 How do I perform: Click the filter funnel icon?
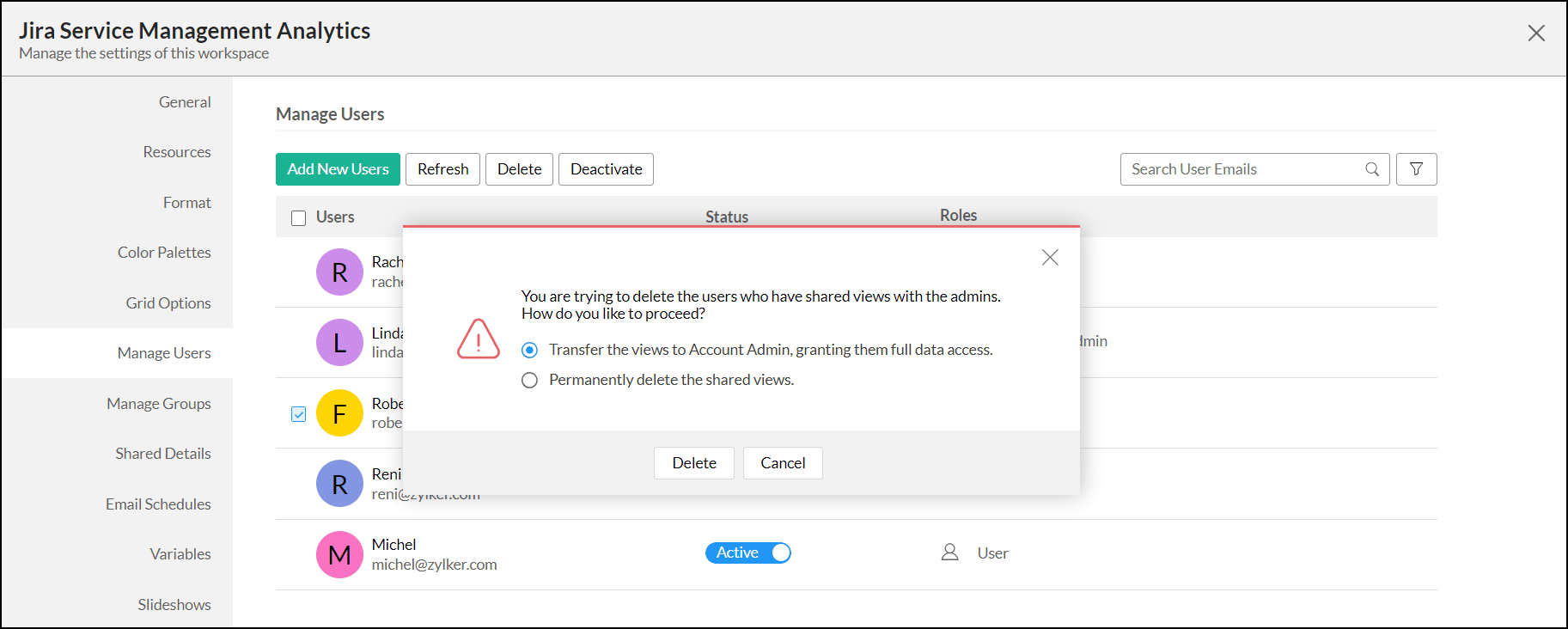pos(1416,169)
